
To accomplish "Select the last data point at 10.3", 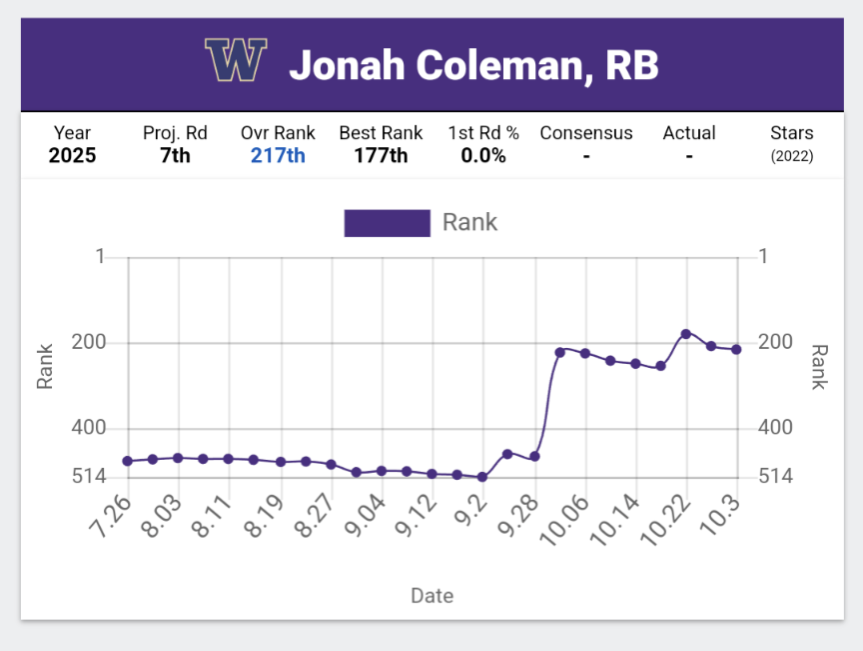I will pyautogui.click(x=736, y=349).
